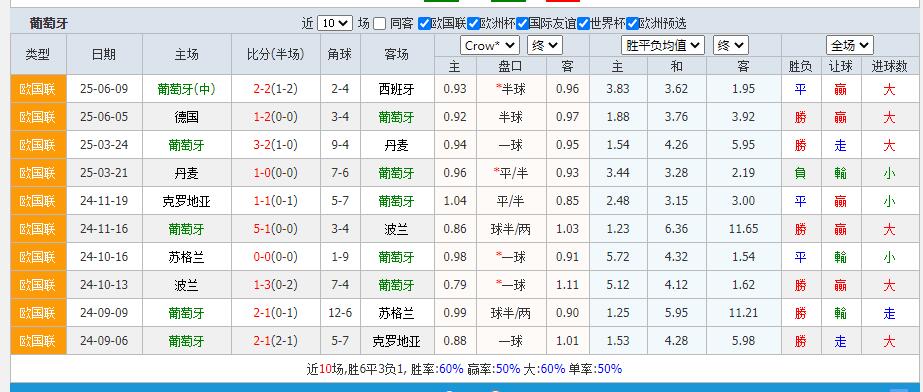The width and height of the screenshot is (923, 392).
Task: Open score 0-0(0-0) match details
Action: point(275,257)
